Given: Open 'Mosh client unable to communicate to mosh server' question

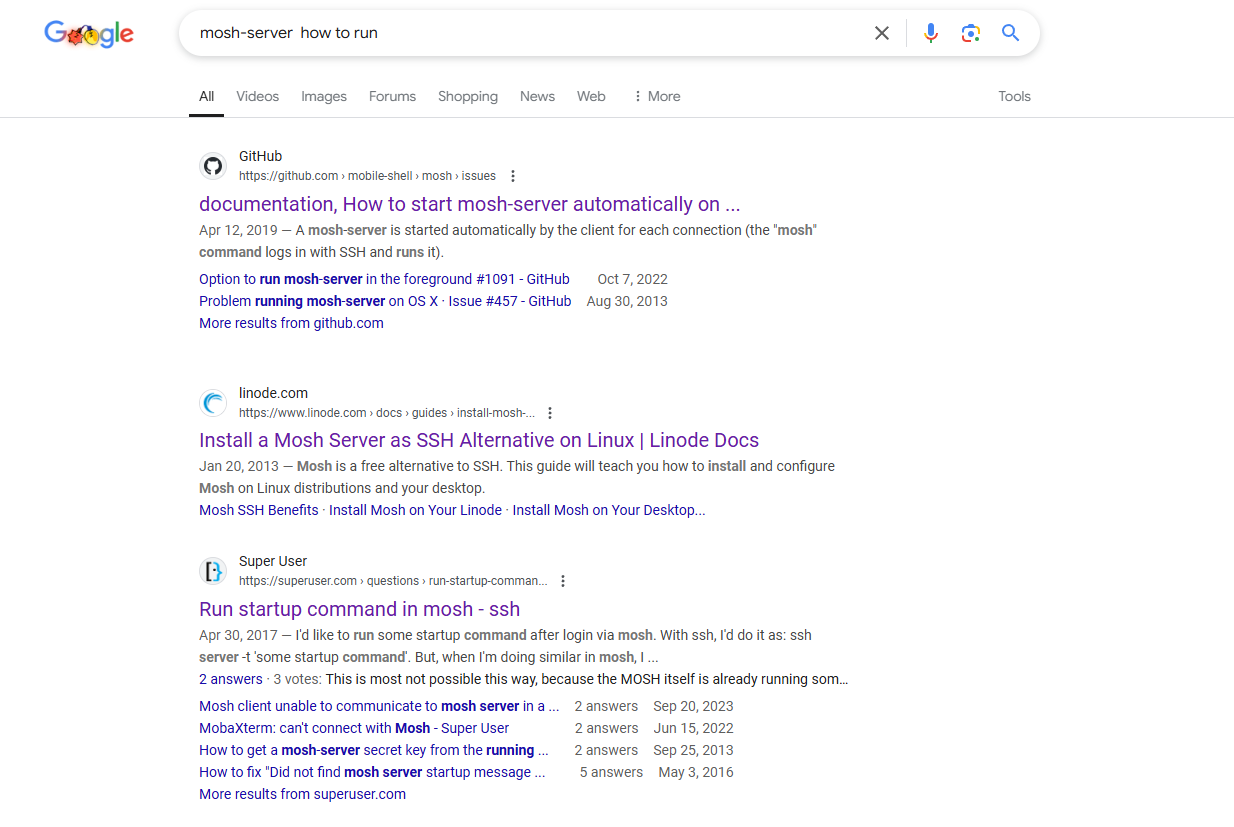Looking at the screenshot, I should pyautogui.click(x=379, y=706).
